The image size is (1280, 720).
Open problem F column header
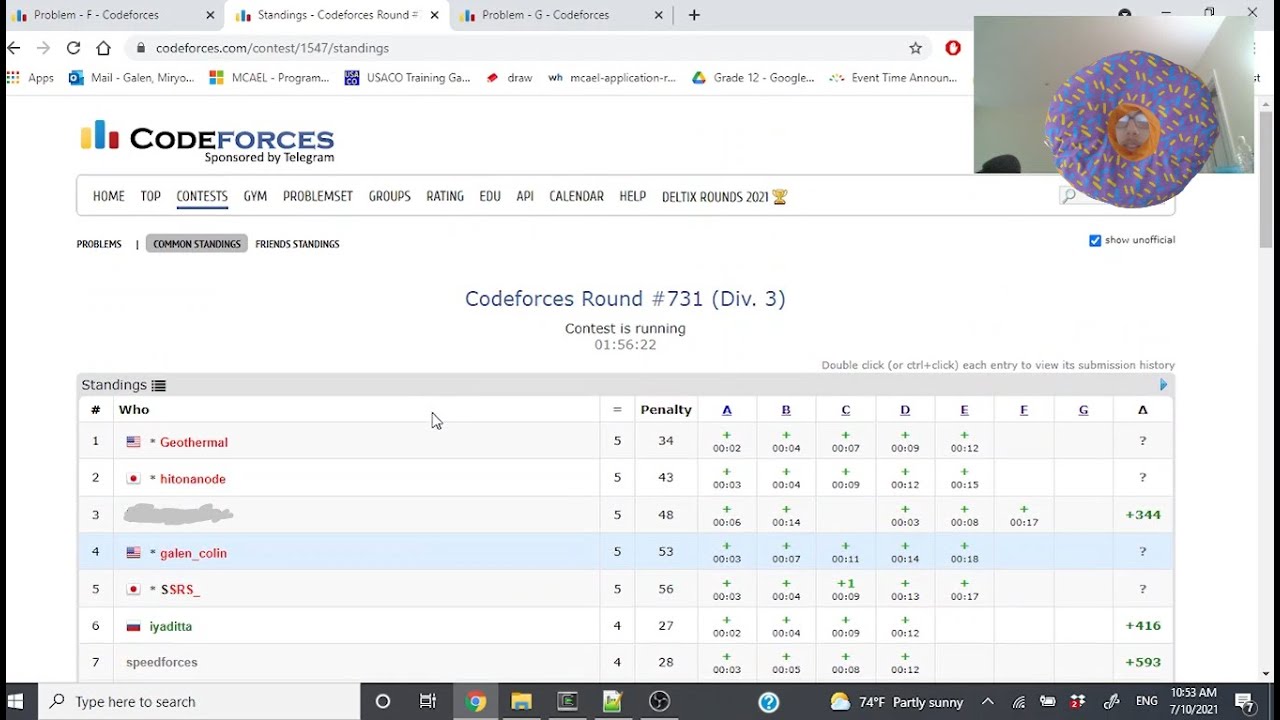coord(1024,410)
